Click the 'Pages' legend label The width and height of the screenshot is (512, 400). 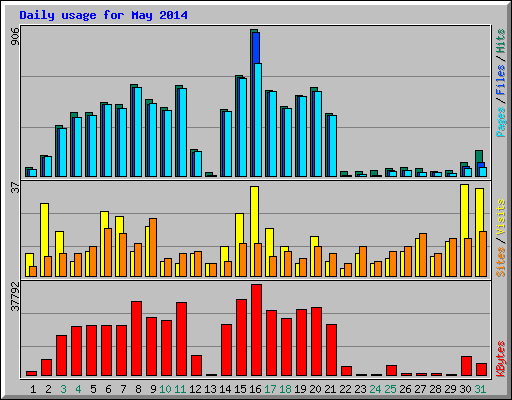pyautogui.click(x=500, y=122)
